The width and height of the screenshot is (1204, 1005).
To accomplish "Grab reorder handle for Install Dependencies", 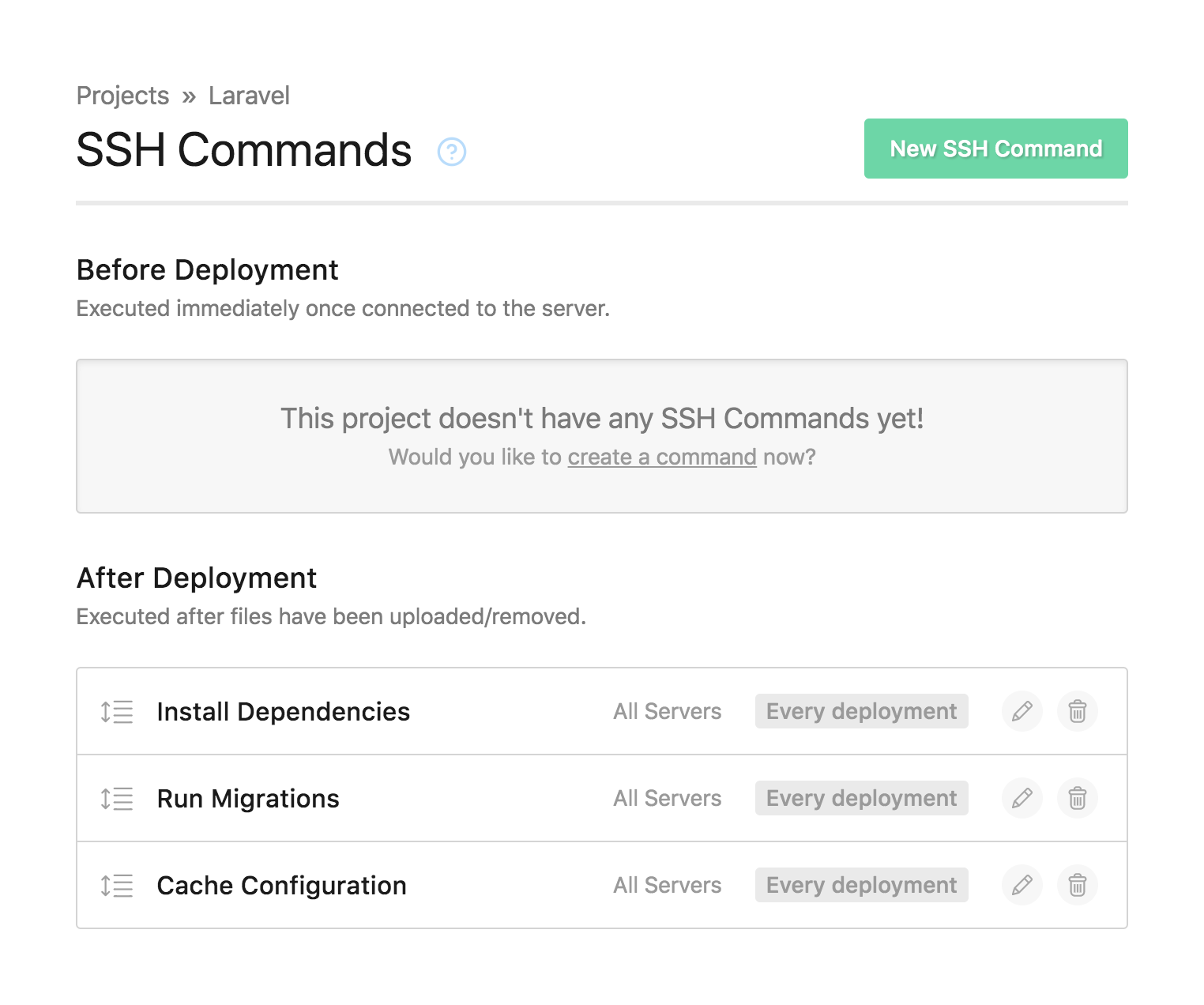I will tap(117, 712).
